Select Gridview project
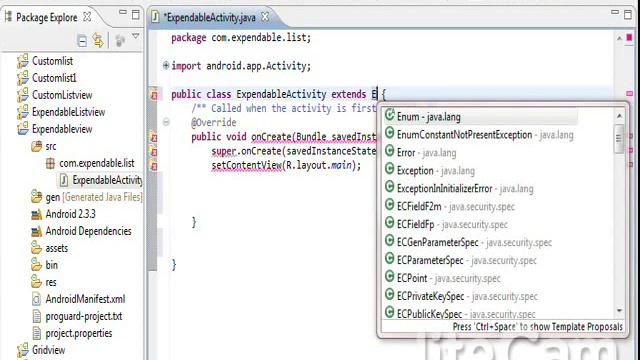 point(48,350)
